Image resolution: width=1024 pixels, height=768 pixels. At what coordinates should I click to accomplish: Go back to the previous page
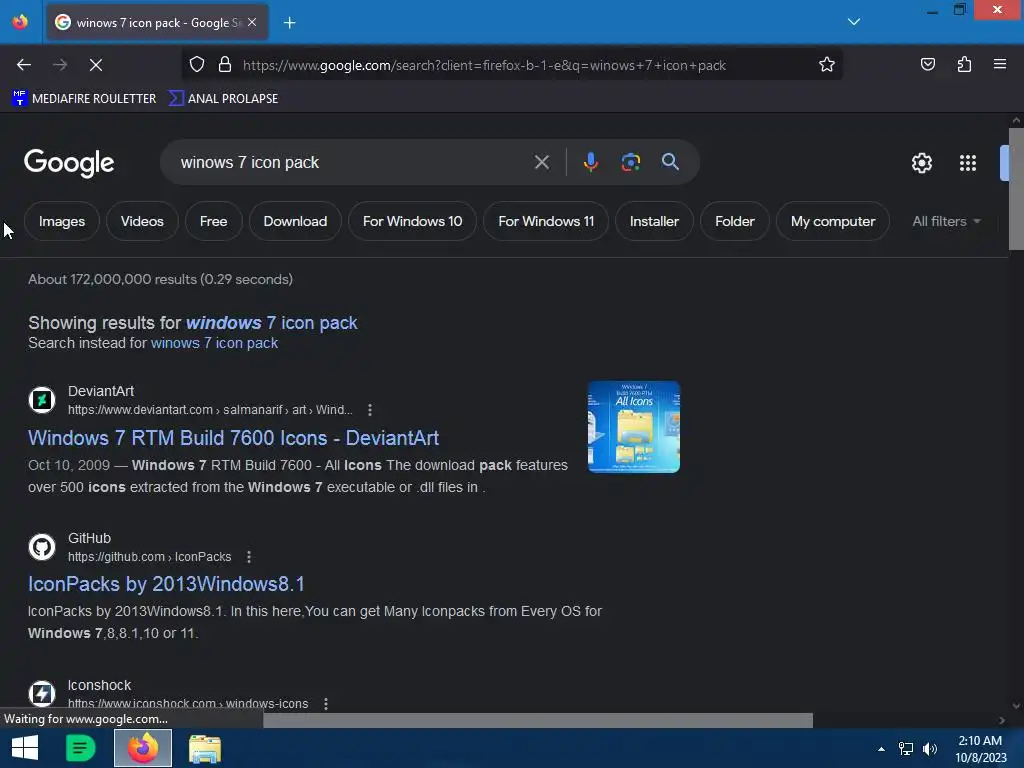[24, 65]
